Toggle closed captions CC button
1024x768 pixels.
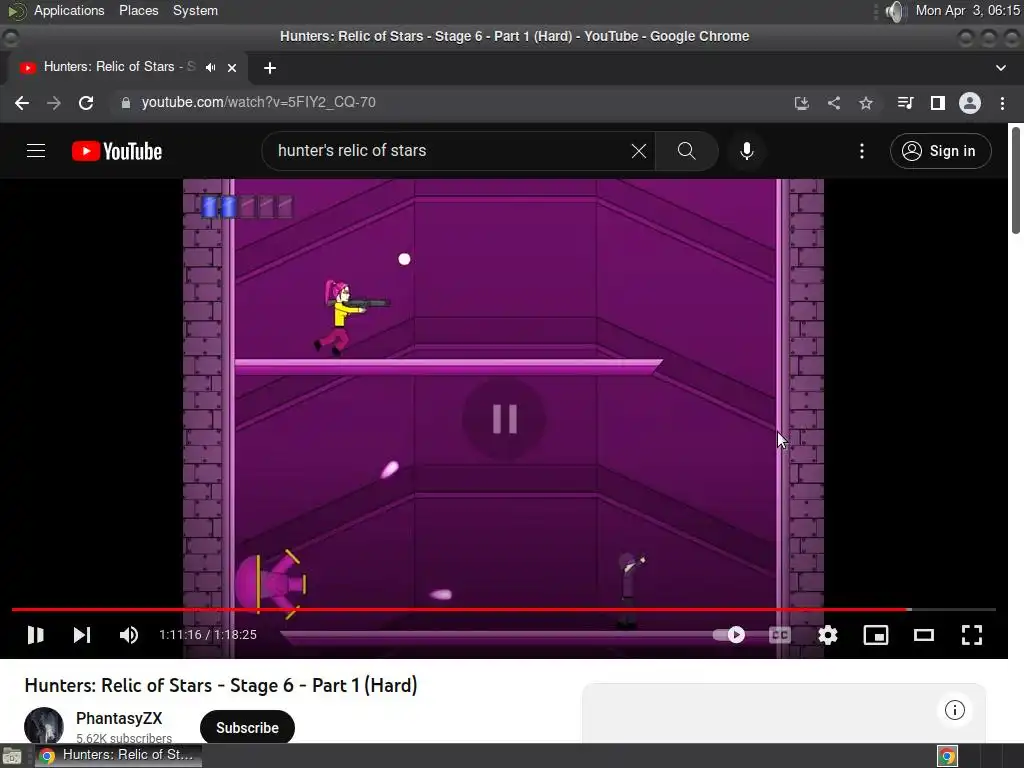780,635
